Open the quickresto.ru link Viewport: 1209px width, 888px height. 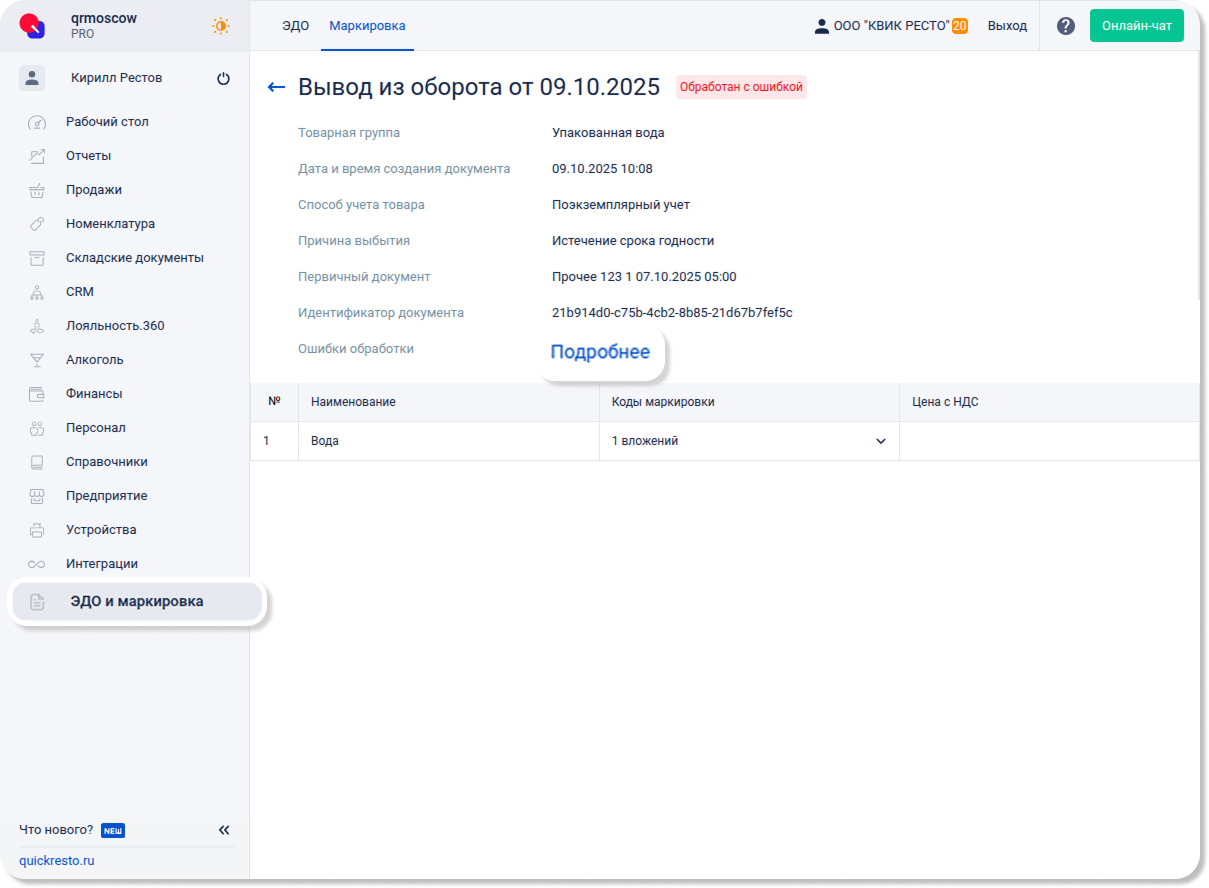[57, 860]
